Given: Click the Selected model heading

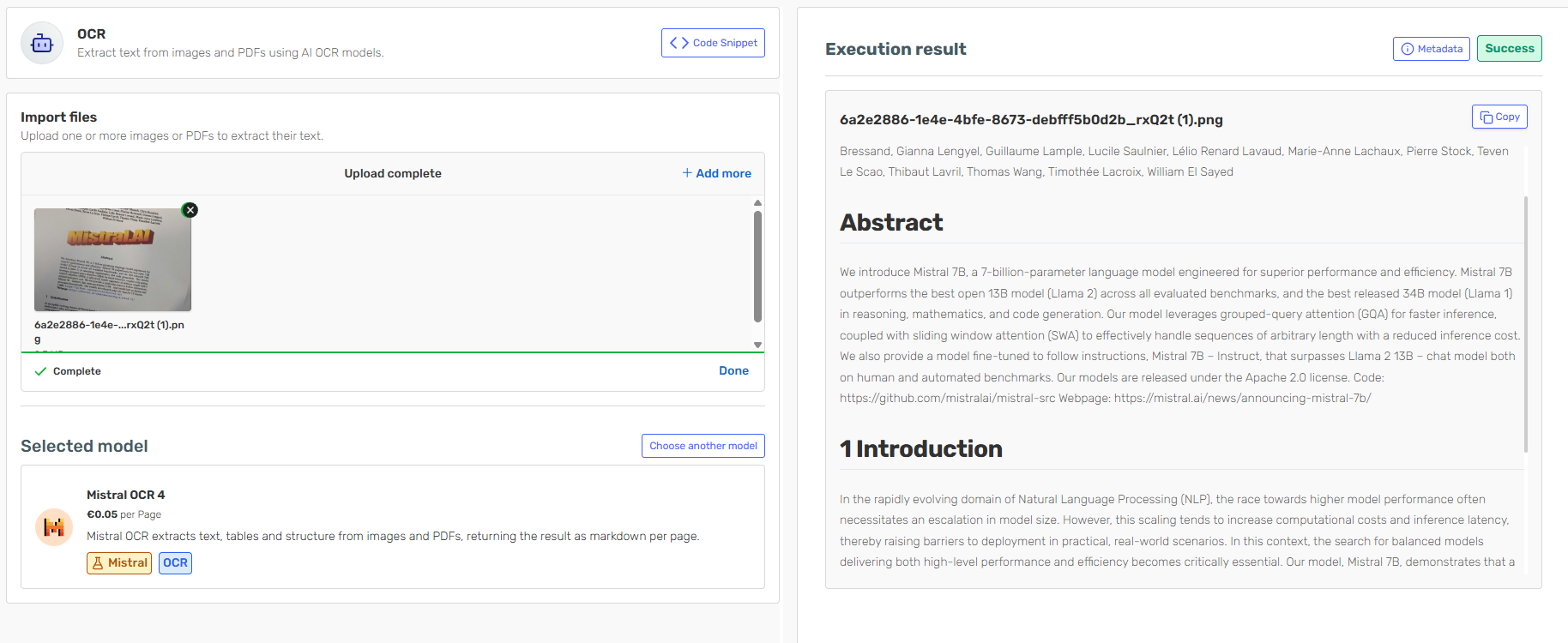Looking at the screenshot, I should tap(84, 446).
